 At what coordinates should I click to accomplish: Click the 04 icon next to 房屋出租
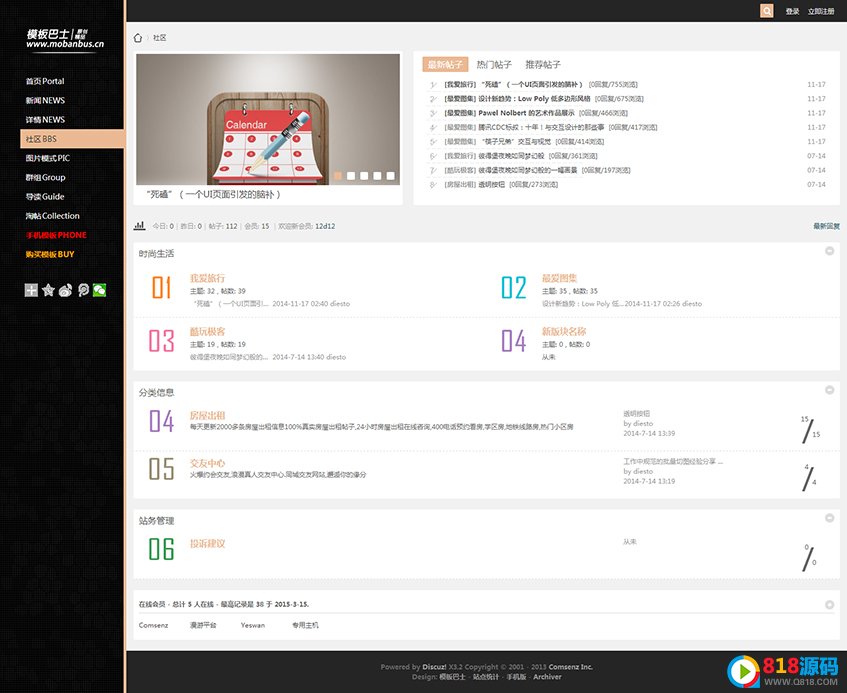[x=162, y=421]
